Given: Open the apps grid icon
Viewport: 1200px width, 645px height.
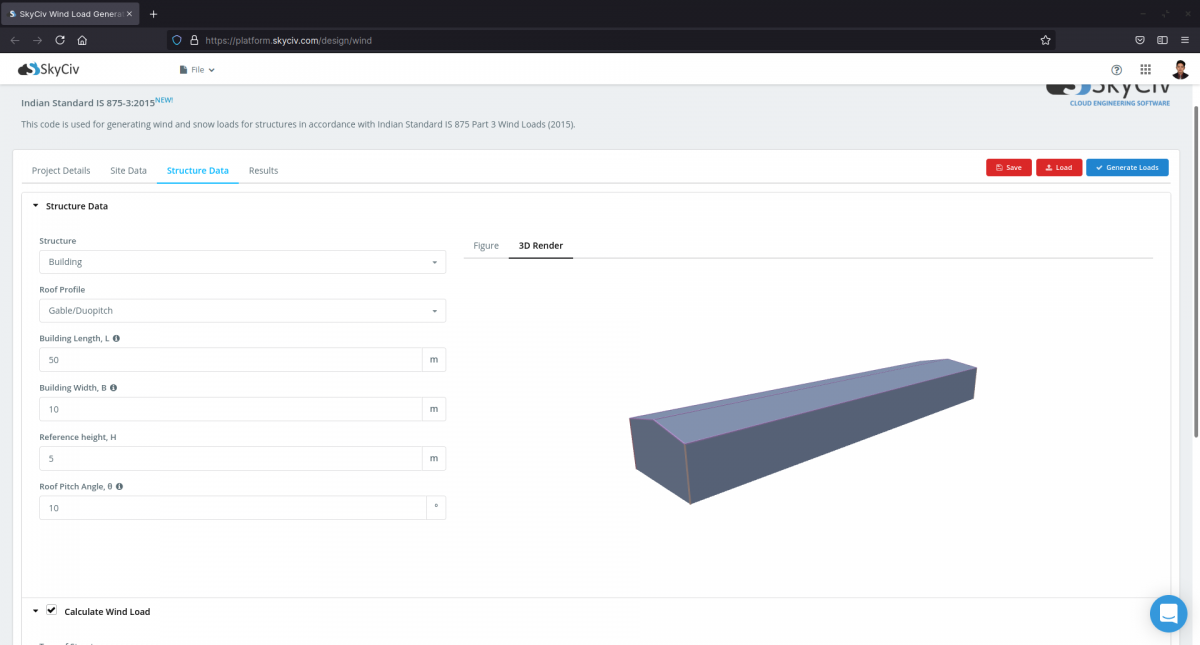Looking at the screenshot, I should pyautogui.click(x=1146, y=70).
